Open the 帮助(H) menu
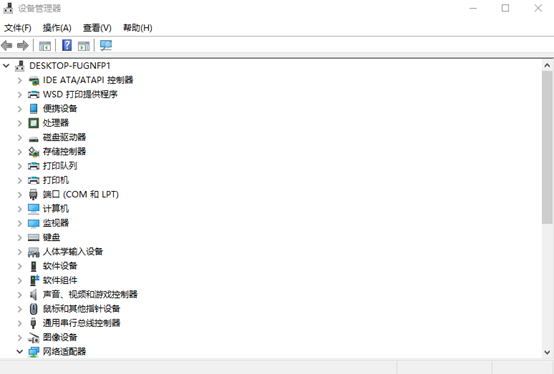The width and height of the screenshot is (554, 374). [x=137, y=28]
